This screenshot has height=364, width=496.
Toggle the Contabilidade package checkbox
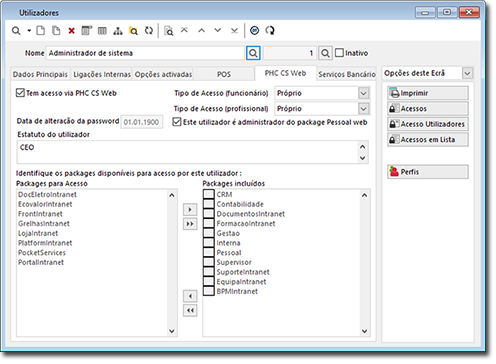(x=209, y=204)
